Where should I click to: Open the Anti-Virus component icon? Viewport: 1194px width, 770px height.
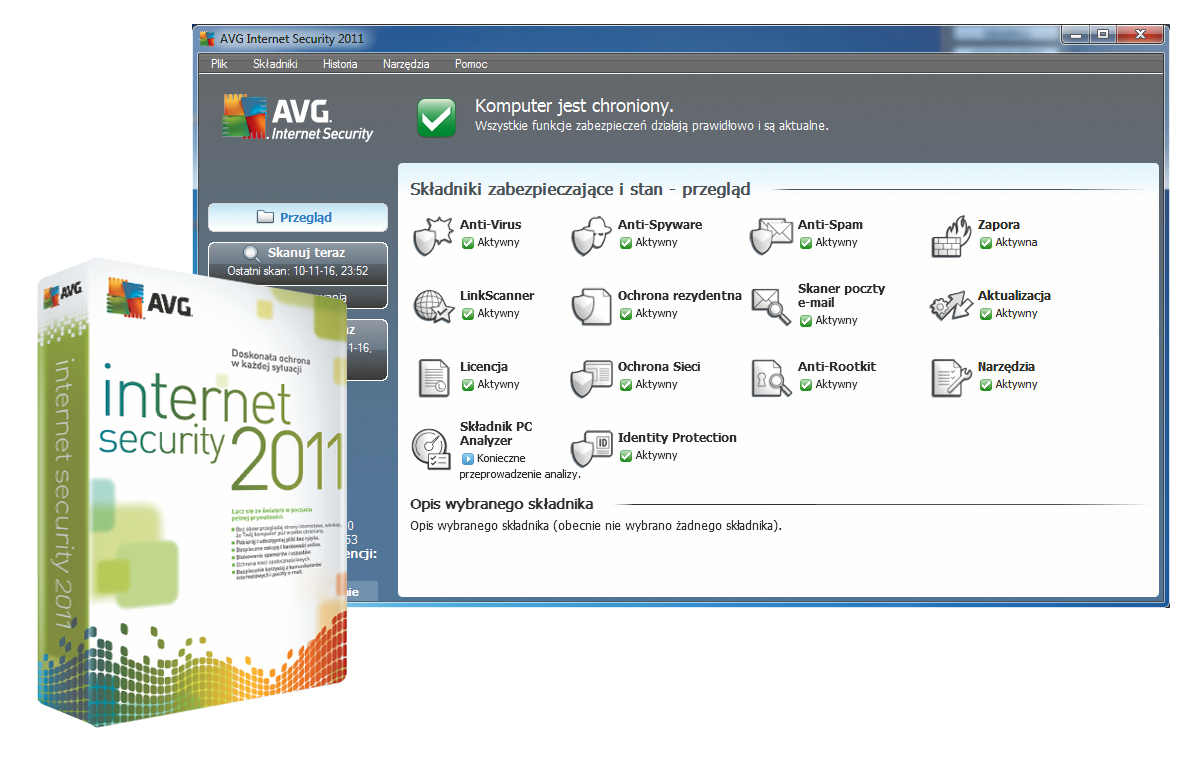(432, 235)
